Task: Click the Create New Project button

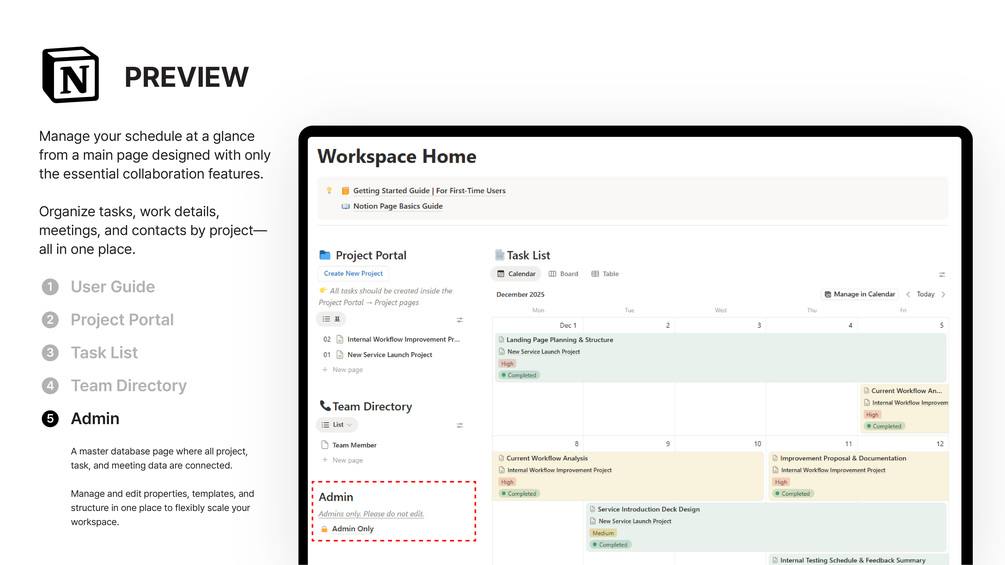Action: [353, 274]
